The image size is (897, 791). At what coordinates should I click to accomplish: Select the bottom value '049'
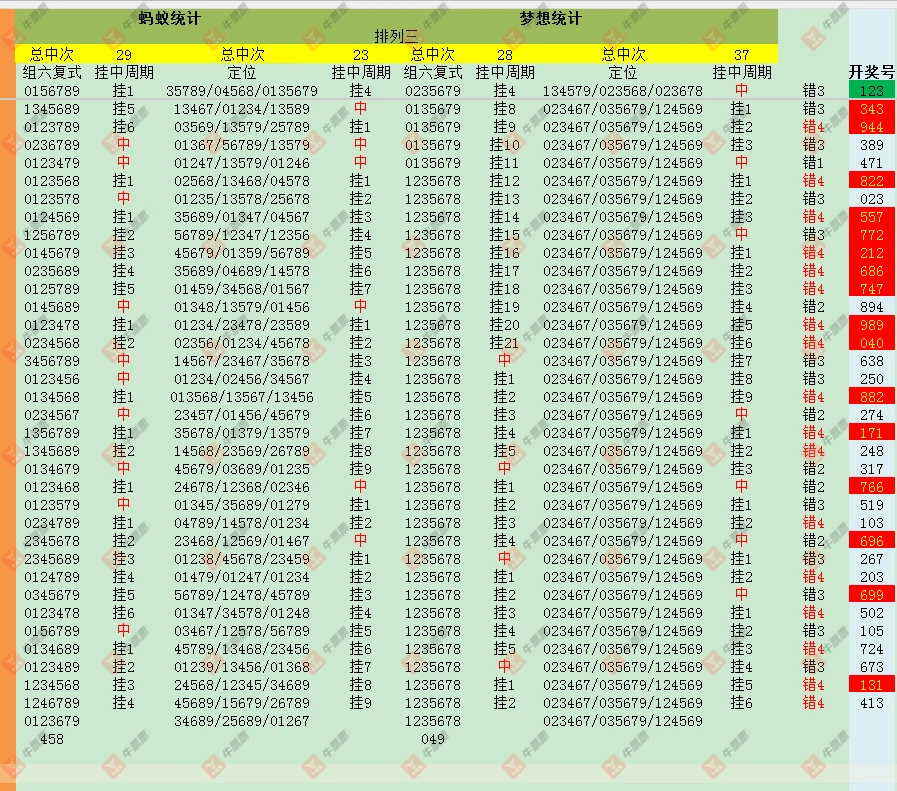(x=432, y=739)
